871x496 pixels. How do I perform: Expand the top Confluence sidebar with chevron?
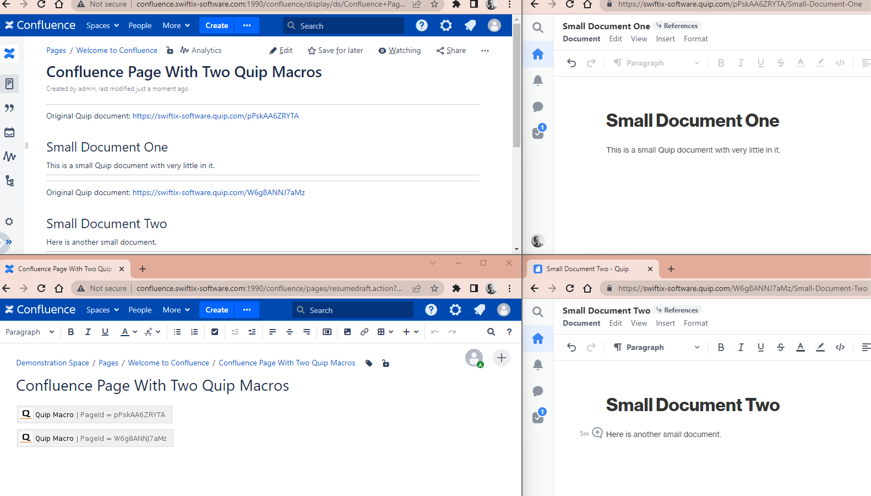click(x=9, y=242)
